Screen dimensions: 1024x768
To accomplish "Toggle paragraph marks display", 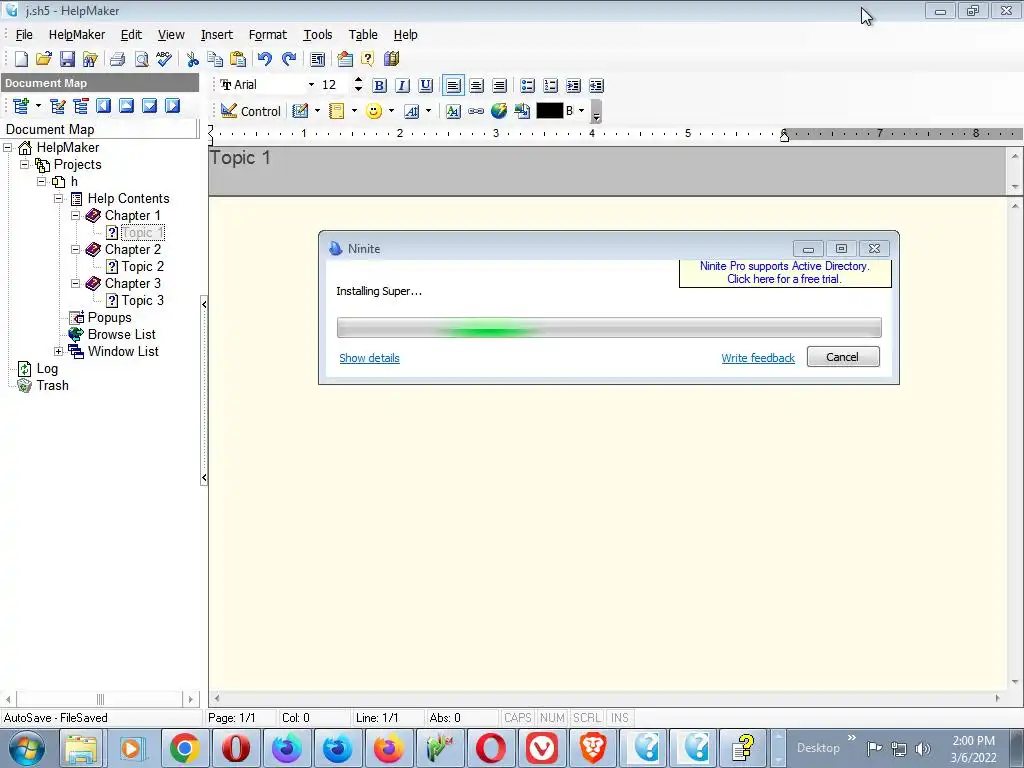I will point(317,59).
